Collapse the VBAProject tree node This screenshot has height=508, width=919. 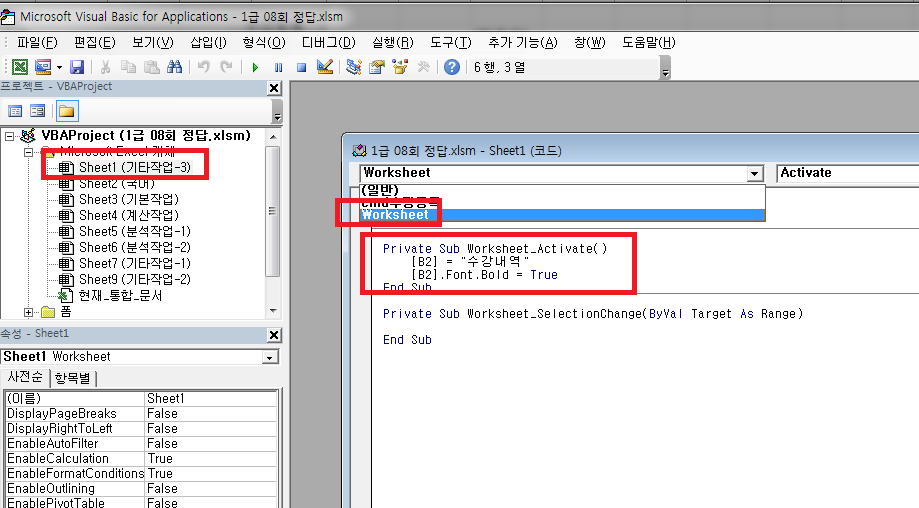point(11,136)
